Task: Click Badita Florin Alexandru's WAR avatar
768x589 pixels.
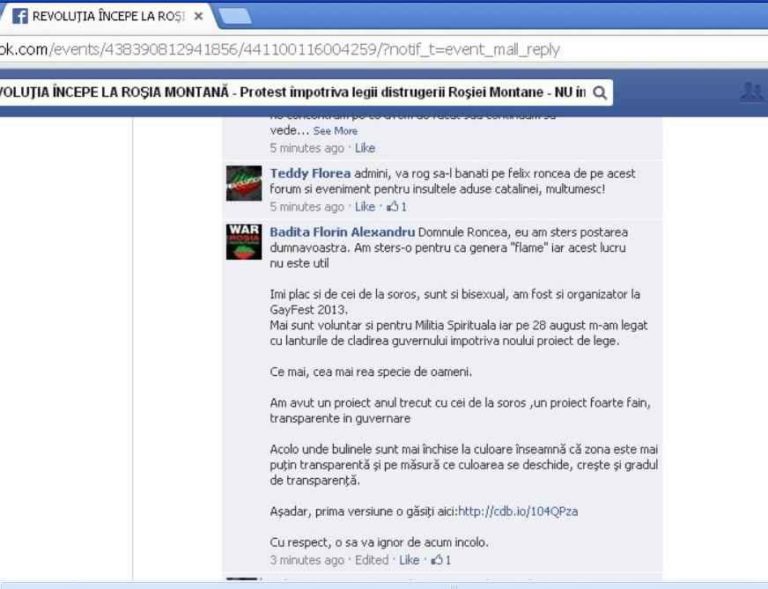Action: [244, 242]
